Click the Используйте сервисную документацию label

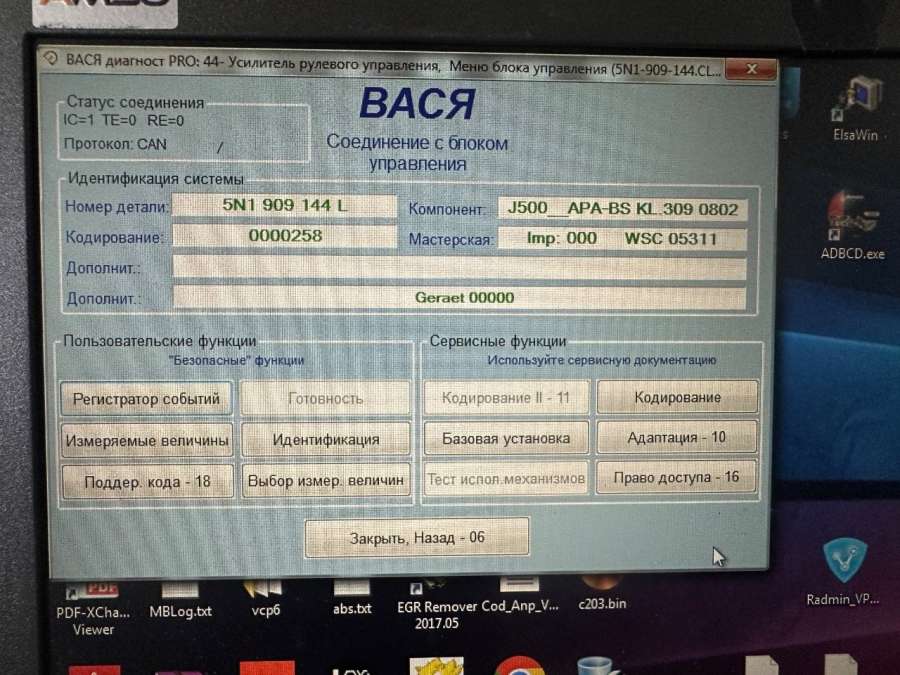[602, 360]
